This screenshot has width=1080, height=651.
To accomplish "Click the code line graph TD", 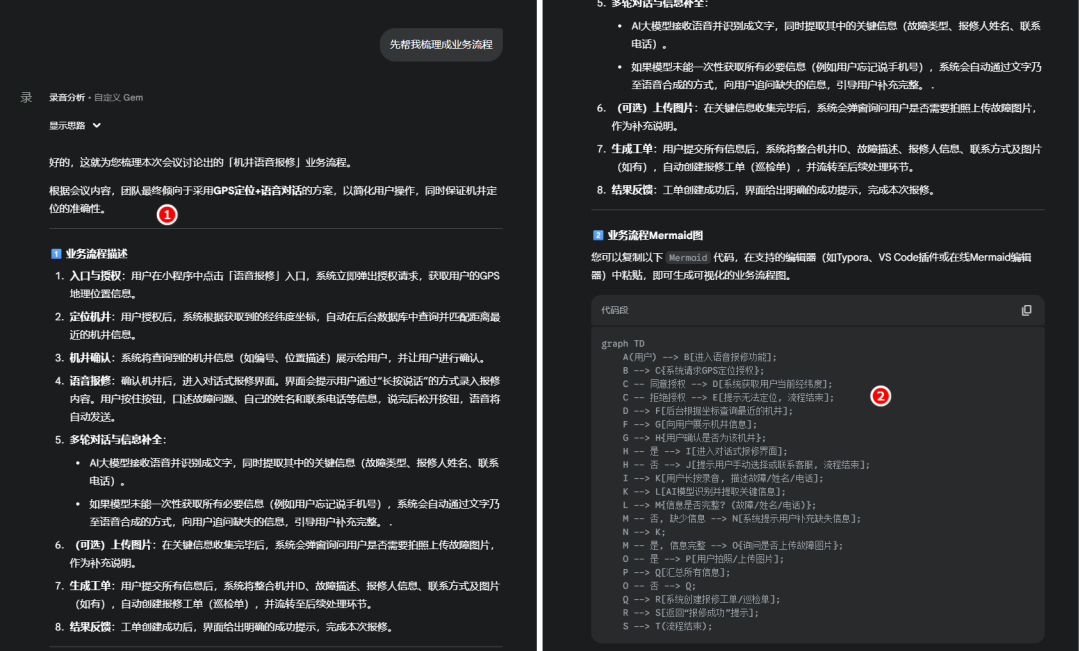I will (623, 344).
